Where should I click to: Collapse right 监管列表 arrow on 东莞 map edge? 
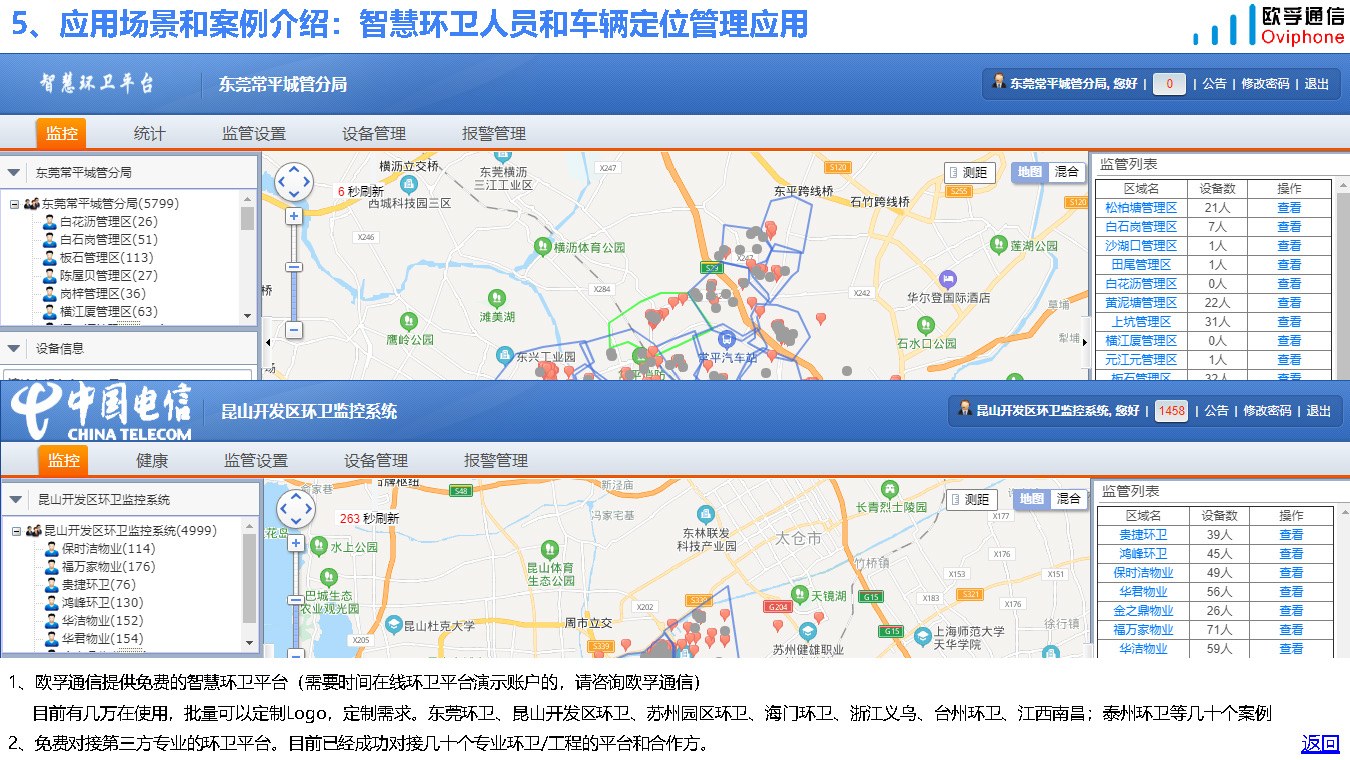click(1085, 342)
